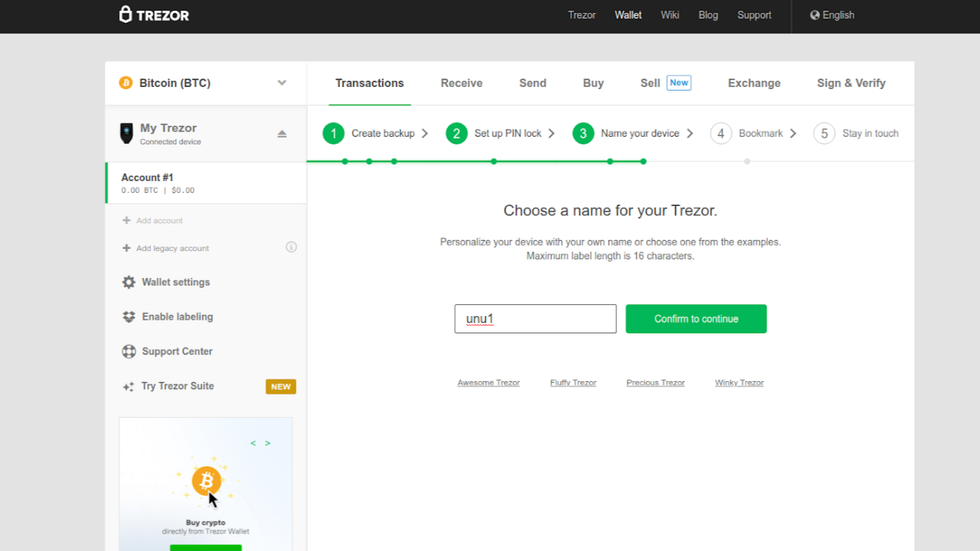980x551 pixels.
Task: Switch to the Receive tab
Action: pyautogui.click(x=461, y=83)
